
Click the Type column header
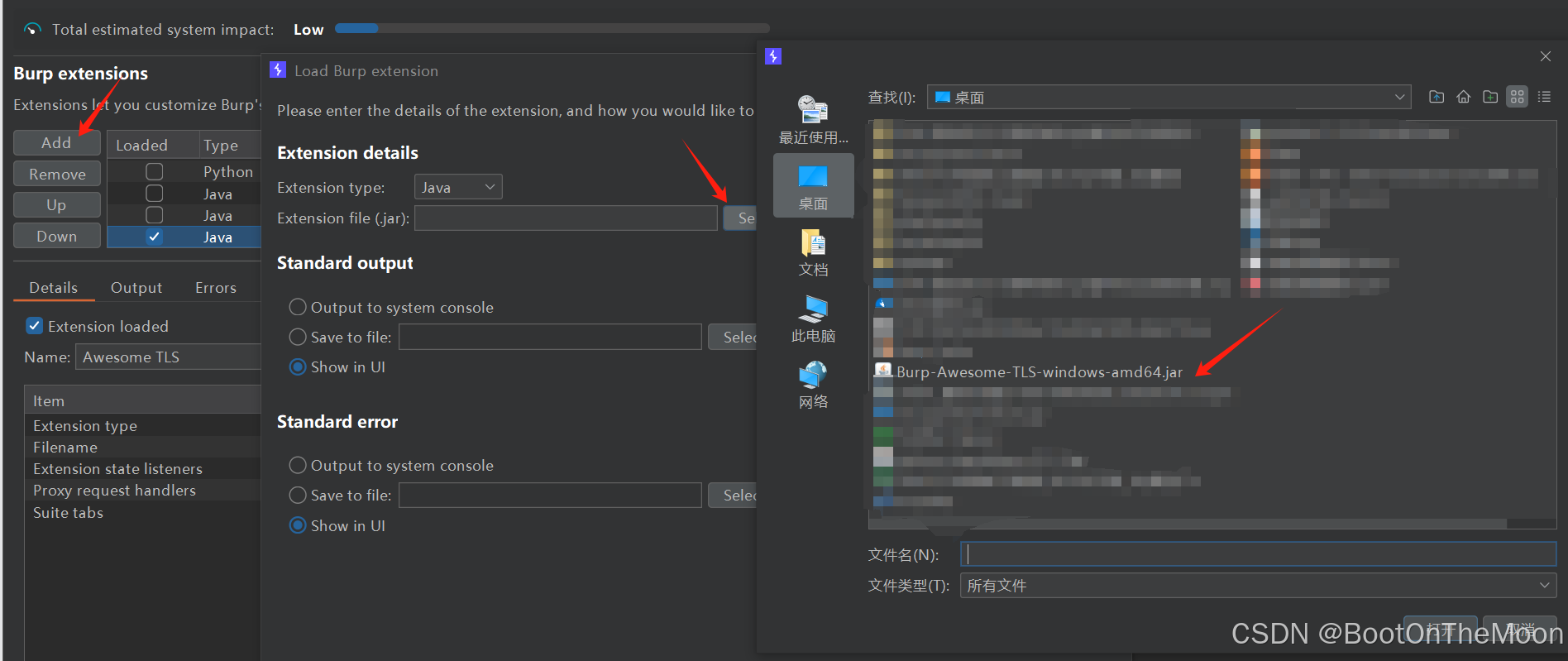click(230, 145)
